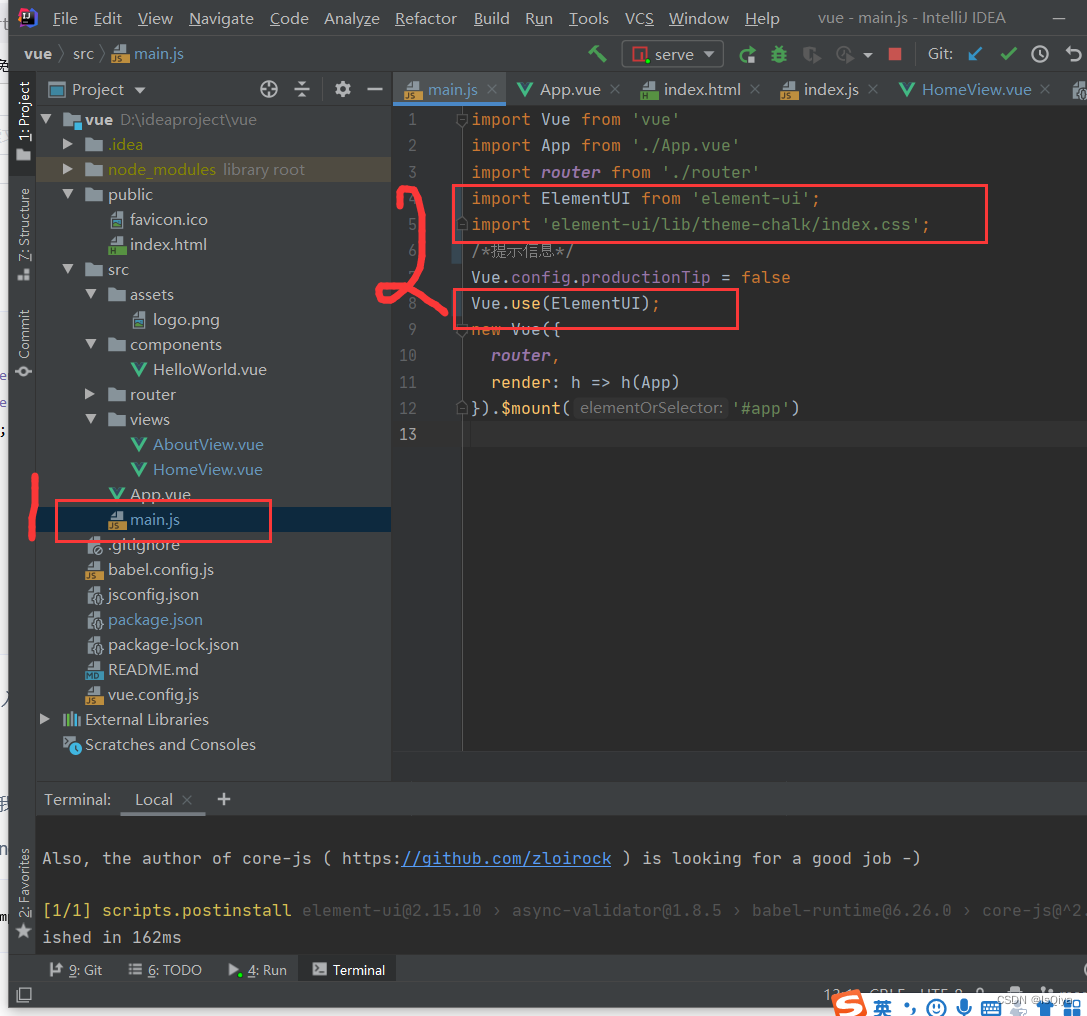Click the Rerun serve icon
This screenshot has height=1016, width=1087.
(747, 54)
